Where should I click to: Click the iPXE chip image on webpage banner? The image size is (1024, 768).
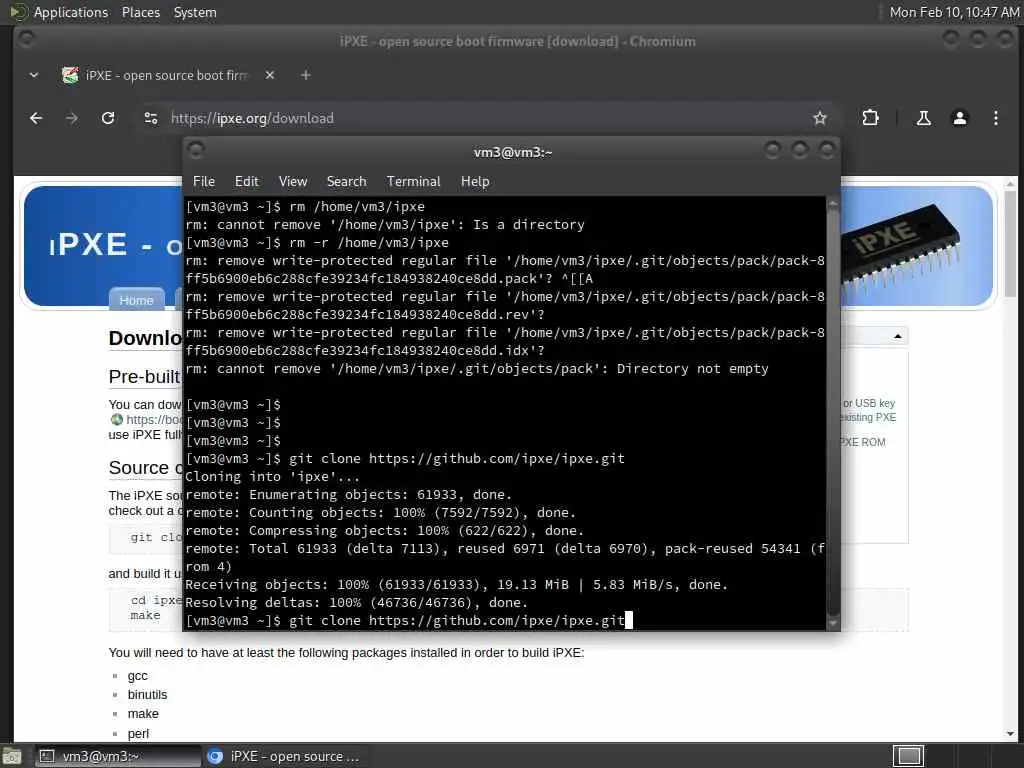(x=901, y=250)
